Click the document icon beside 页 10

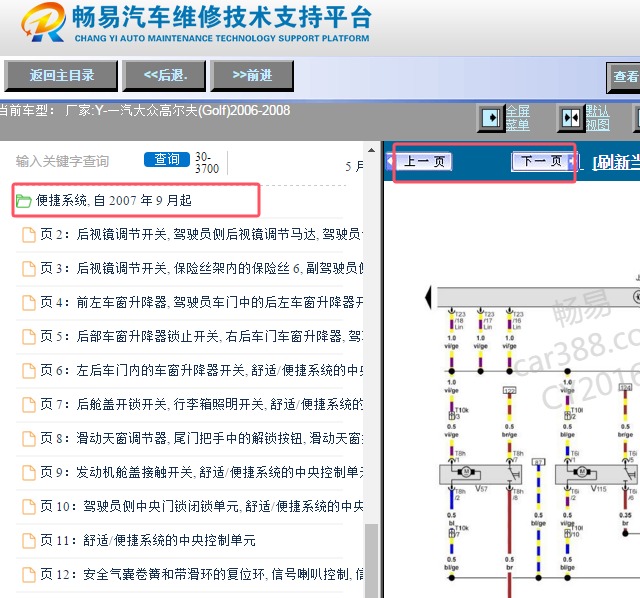[x=29, y=507]
